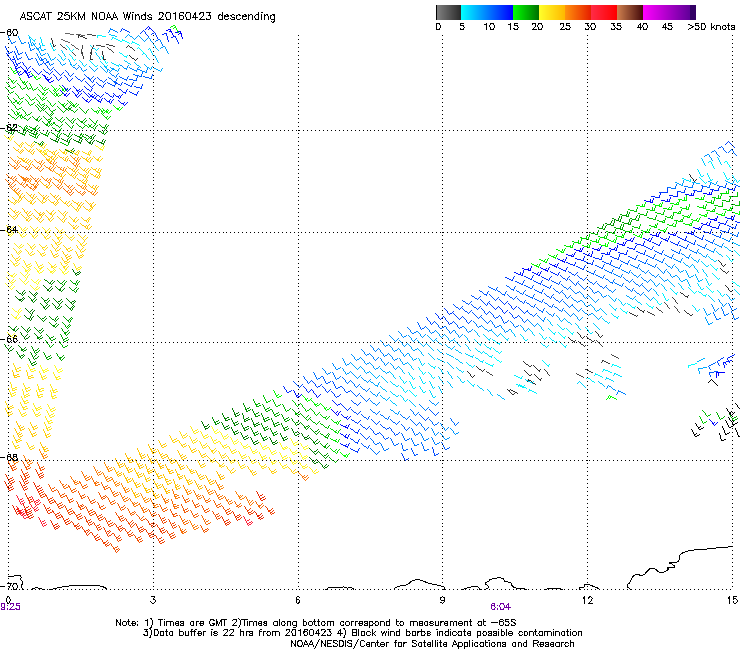
Task: Click the gray 0–5 knots color bar segment
Action: click(x=448, y=12)
